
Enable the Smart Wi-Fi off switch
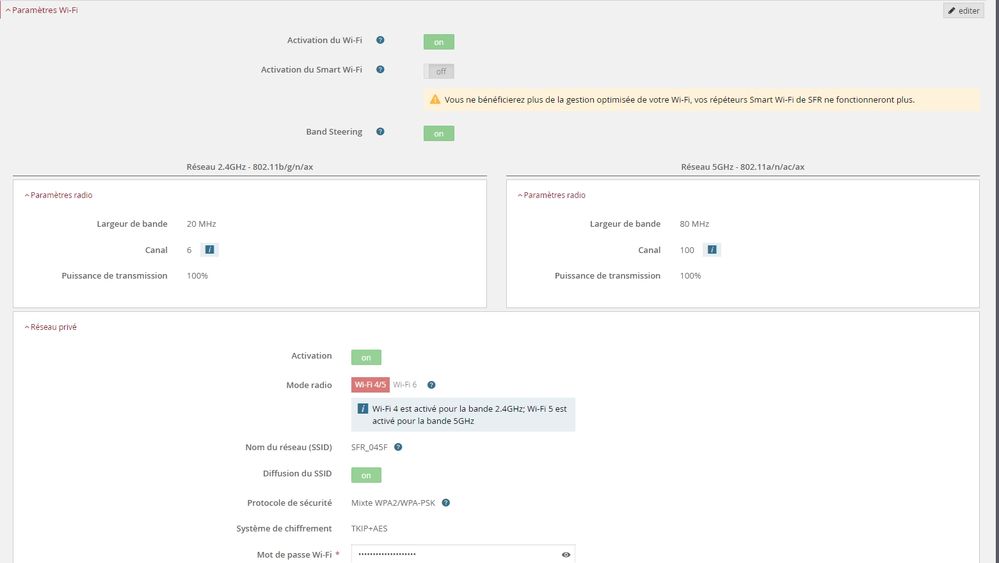439,71
